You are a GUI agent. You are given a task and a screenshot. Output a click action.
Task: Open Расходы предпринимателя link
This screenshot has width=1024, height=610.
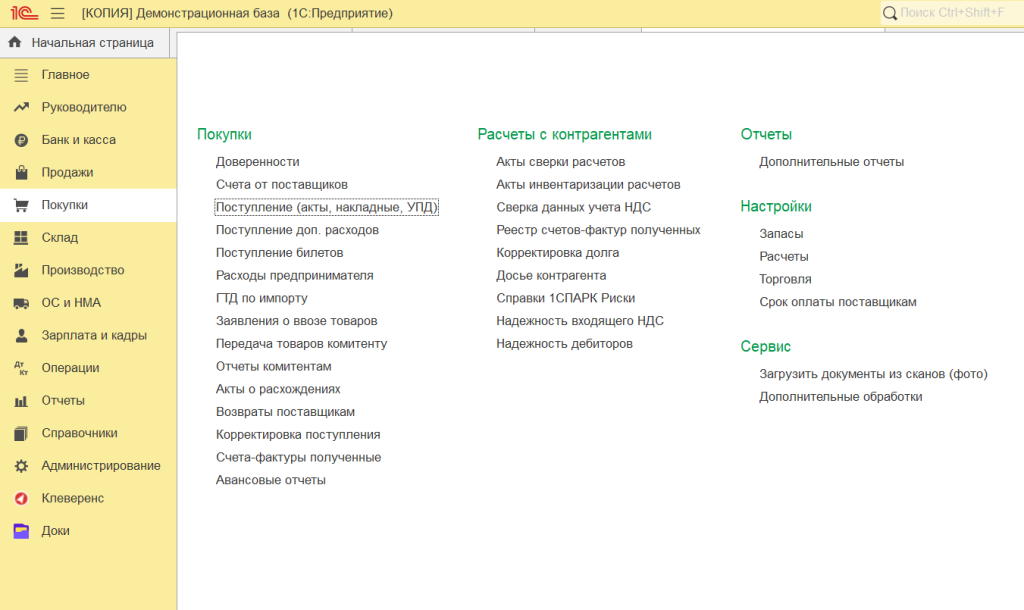coord(295,276)
